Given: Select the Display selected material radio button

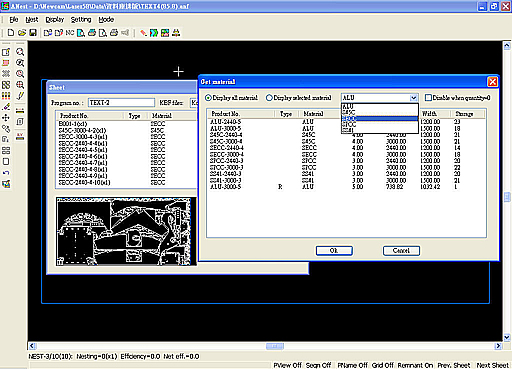Looking at the screenshot, I should 269,98.
